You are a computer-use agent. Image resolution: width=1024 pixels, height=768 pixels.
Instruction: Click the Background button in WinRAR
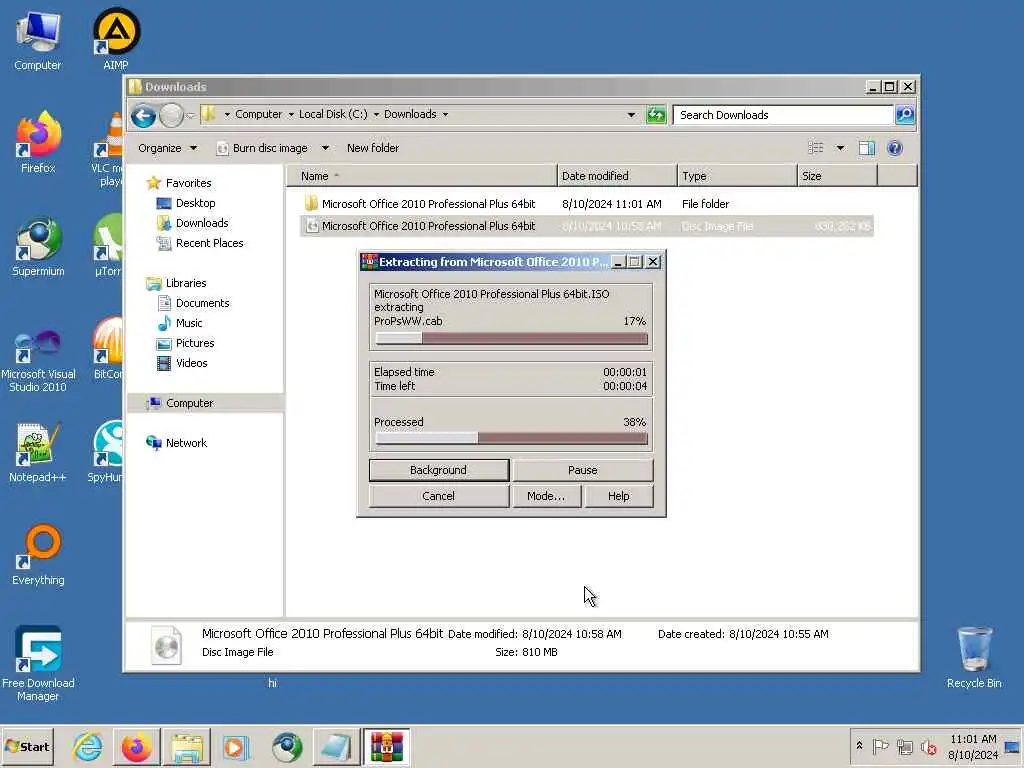coord(439,470)
